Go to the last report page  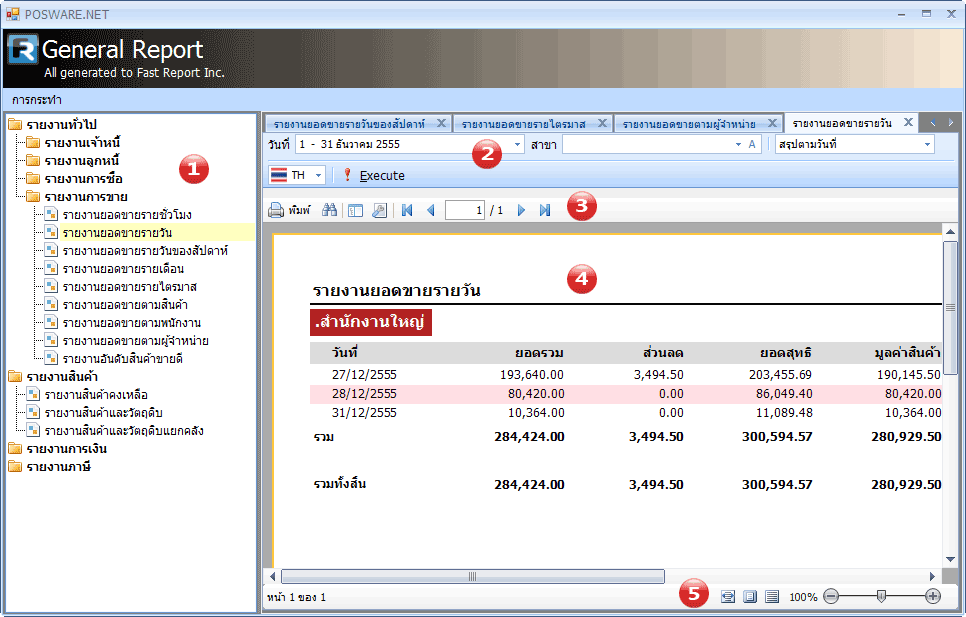pyautogui.click(x=545, y=211)
